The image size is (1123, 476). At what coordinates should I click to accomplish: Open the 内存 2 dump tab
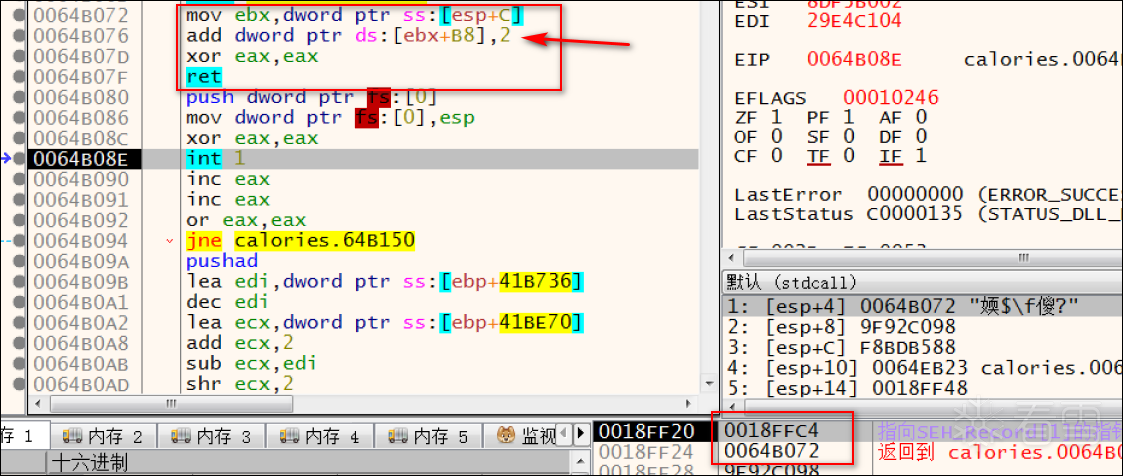103,436
